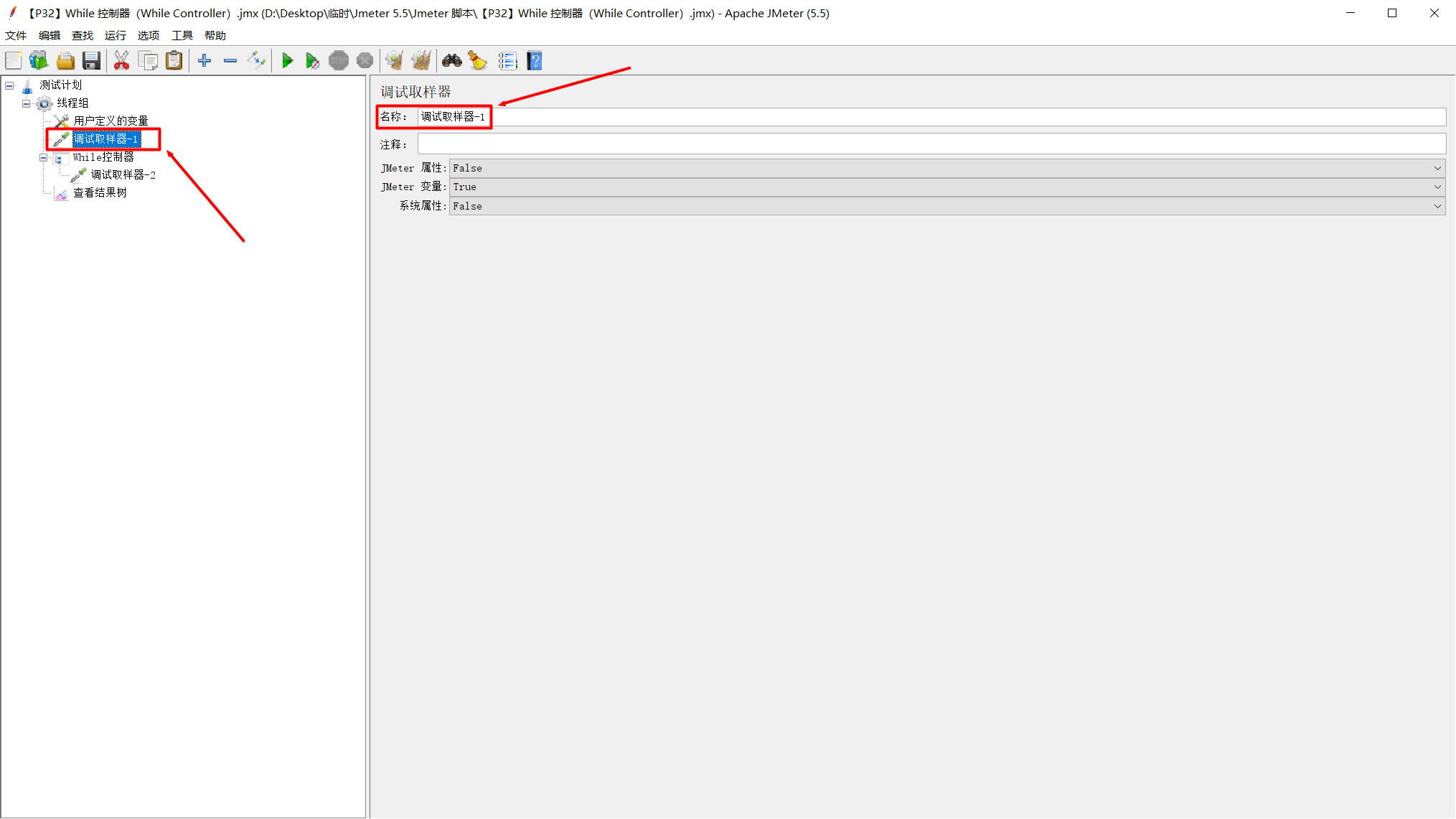Image resolution: width=1456 pixels, height=819 pixels.
Task: Open the 系统属性 False dropdown
Action: (x=1437, y=206)
